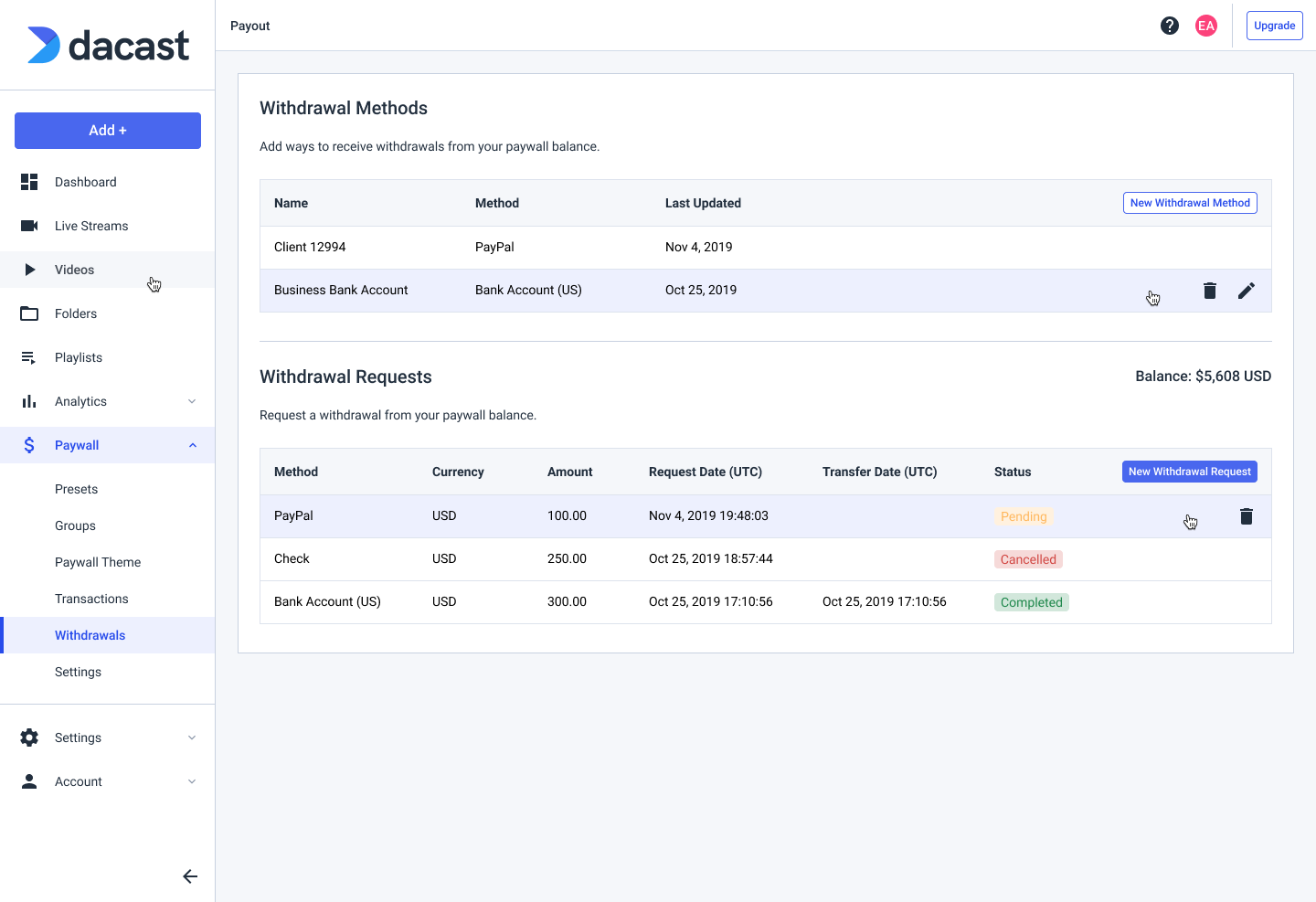Click the Paywall dollar sign icon
Image resolution: width=1316 pixels, height=902 pixels.
29,445
